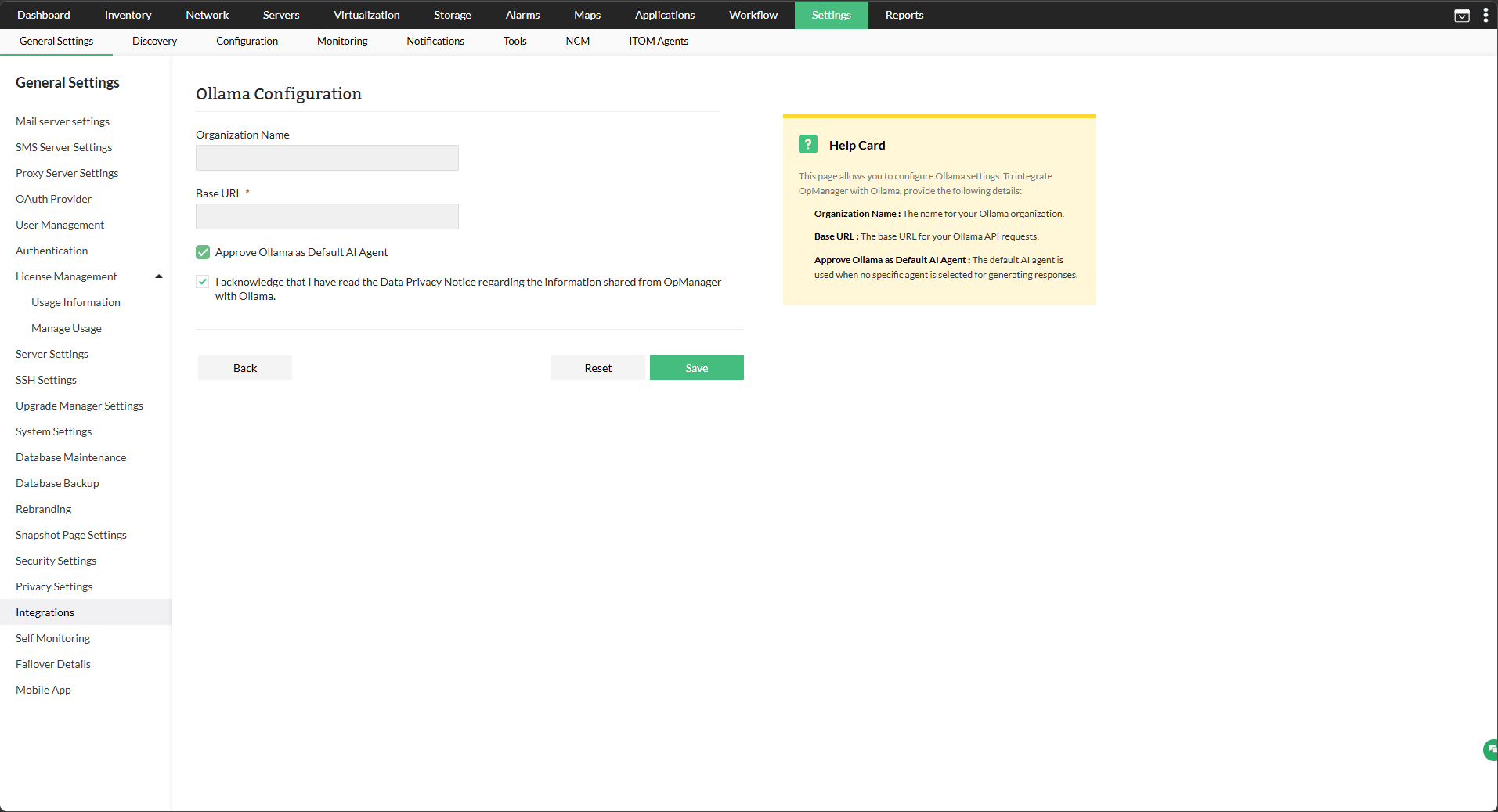Select the Settings menu
The image size is (1498, 812).
coord(832,15)
